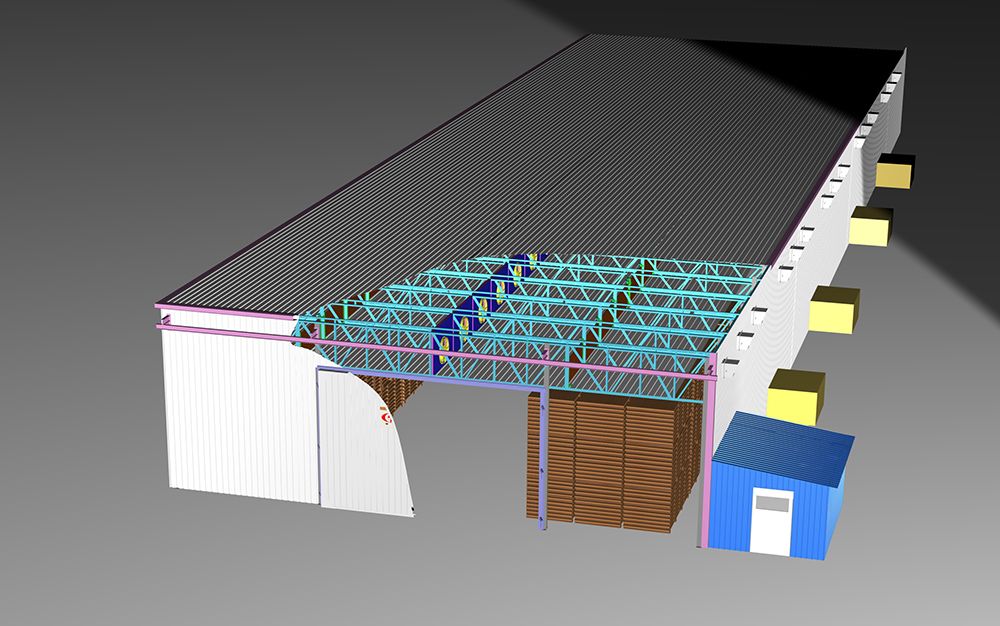Click the grey window on the cabin door
This screenshot has height=626, width=1000.
[x=772, y=505]
